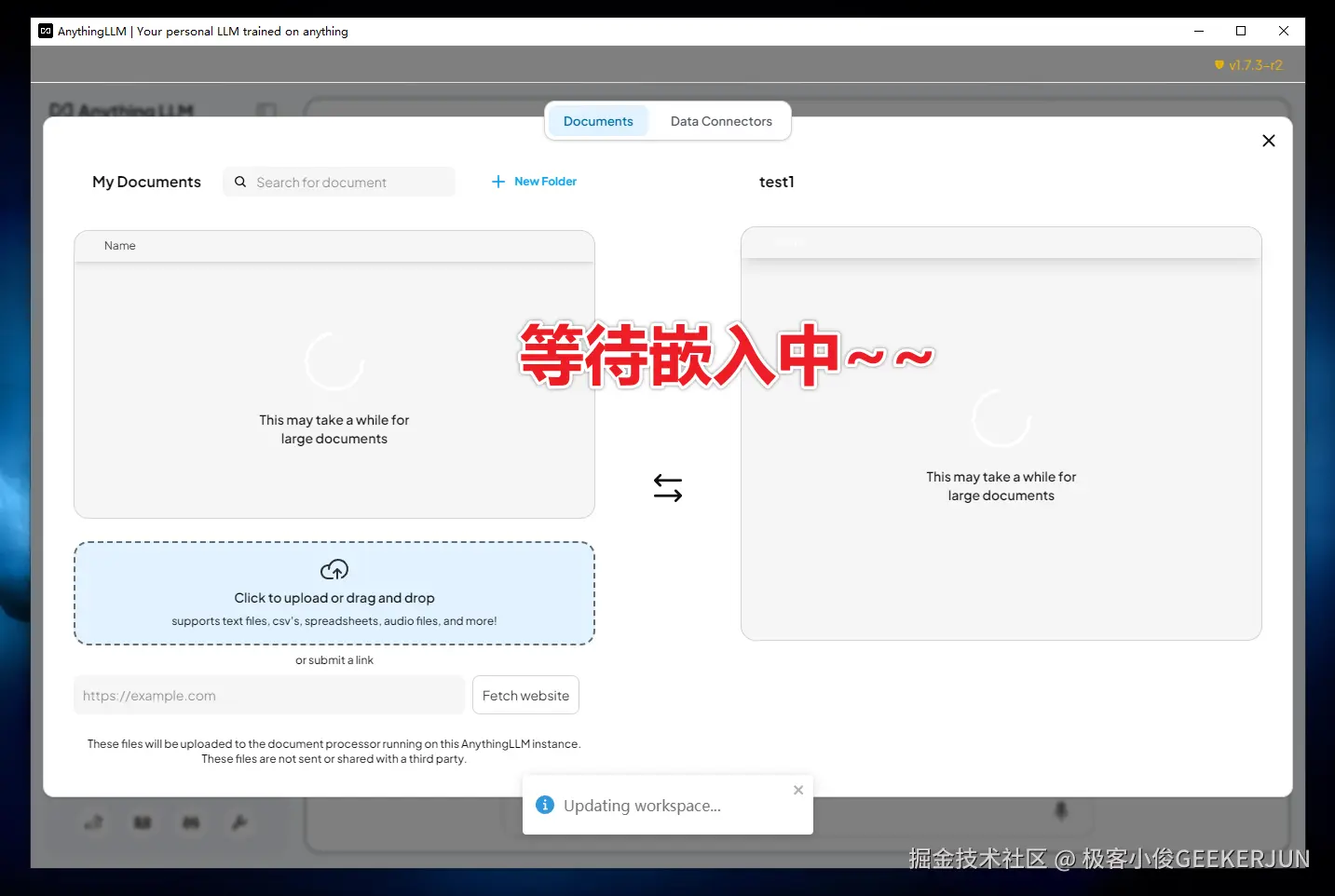Click the AnythingLLM title bar app icon
The image size is (1335, 896).
point(46,31)
